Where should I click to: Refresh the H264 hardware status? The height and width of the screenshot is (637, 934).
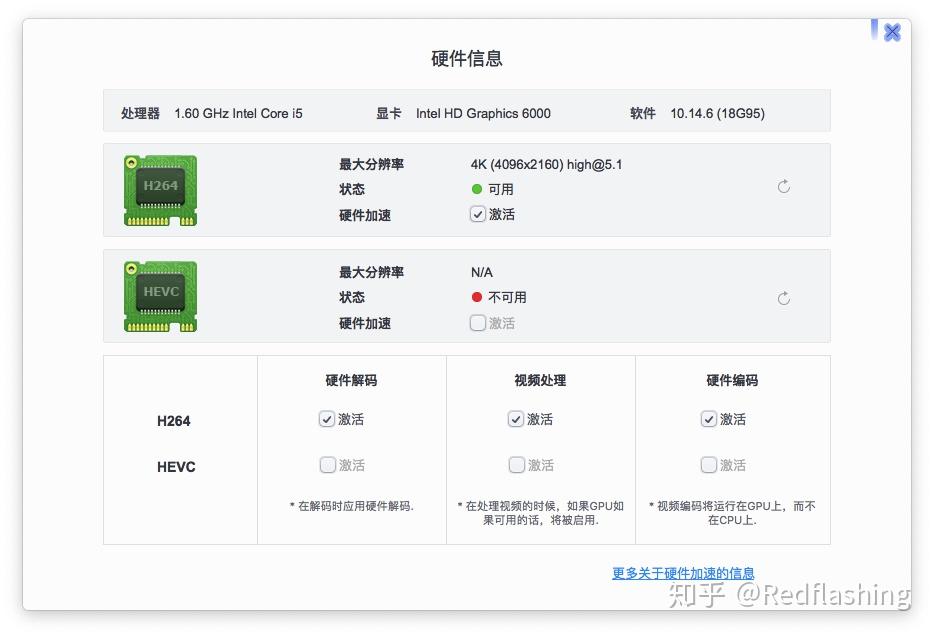click(784, 187)
